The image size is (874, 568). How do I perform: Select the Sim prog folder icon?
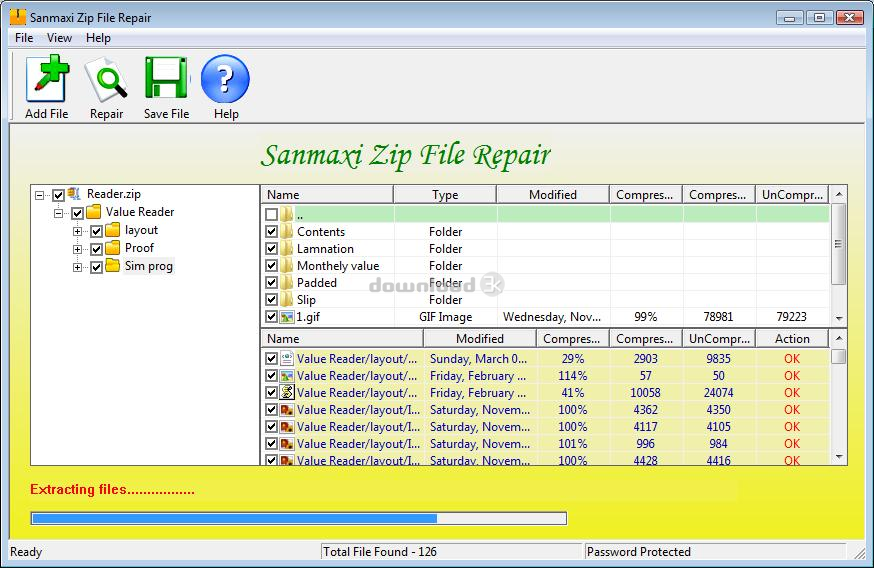[x=112, y=266]
